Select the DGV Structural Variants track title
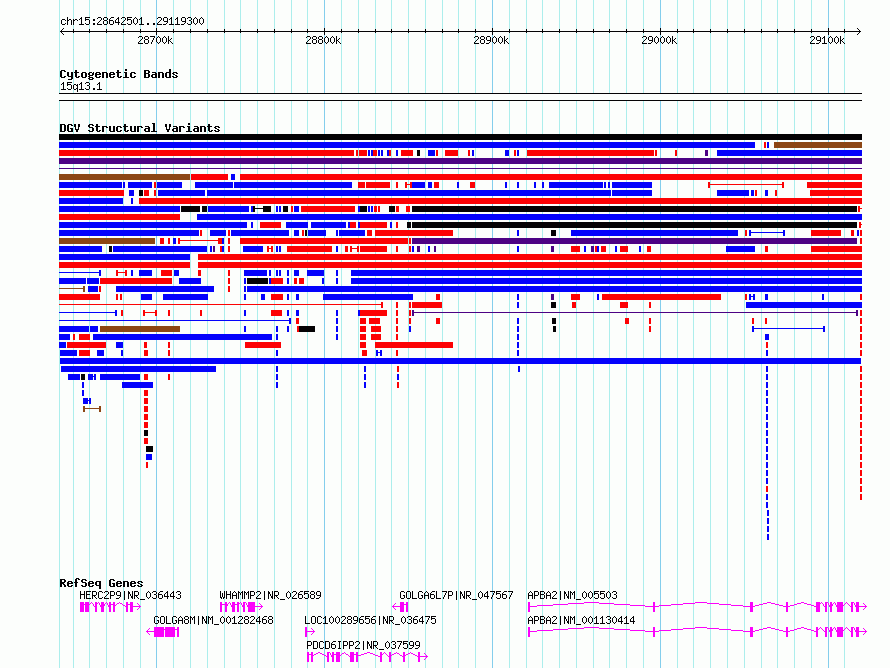This screenshot has width=890, height=668. point(140,128)
